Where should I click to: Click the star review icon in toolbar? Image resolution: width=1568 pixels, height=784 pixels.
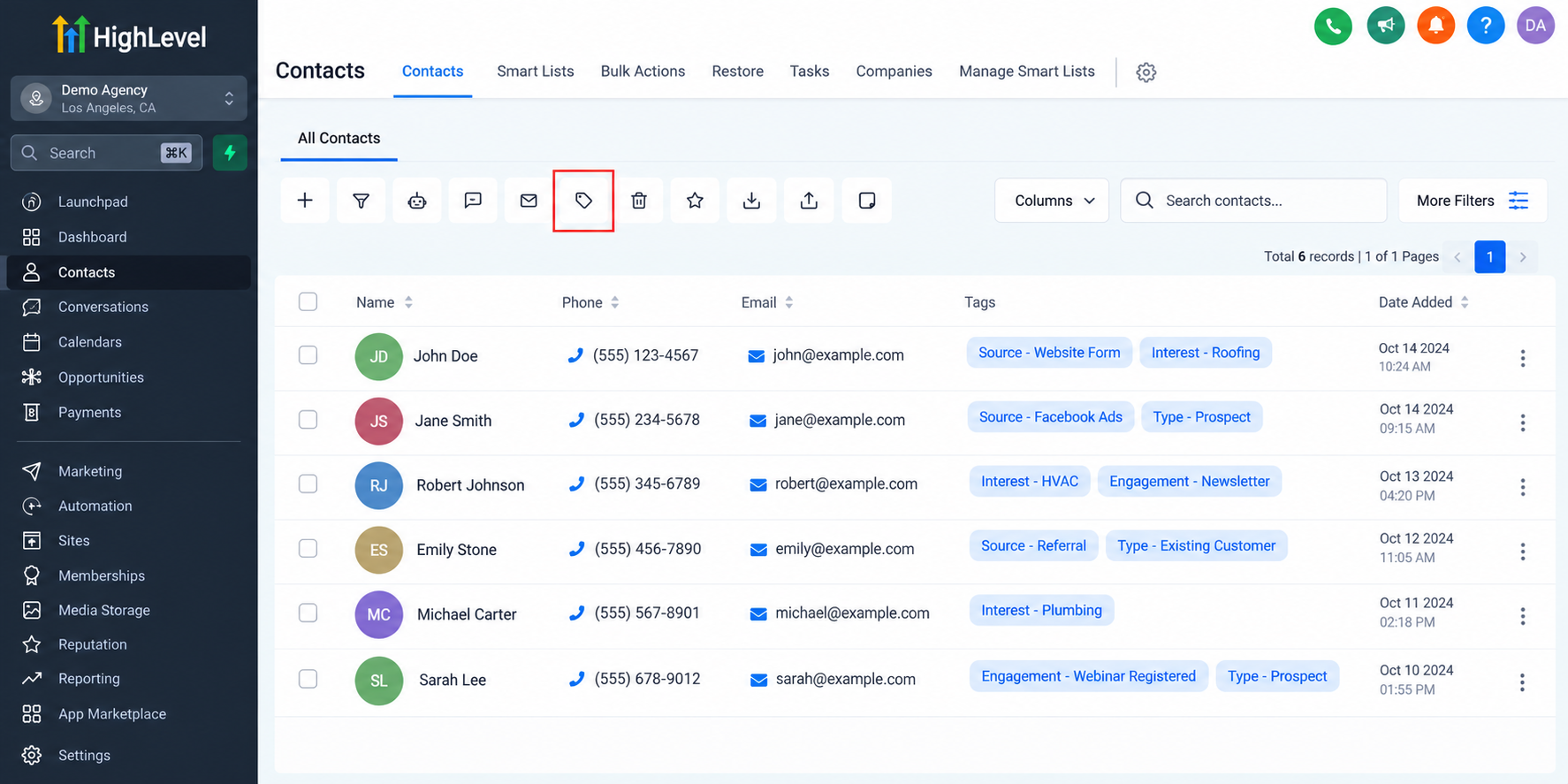[x=695, y=201]
